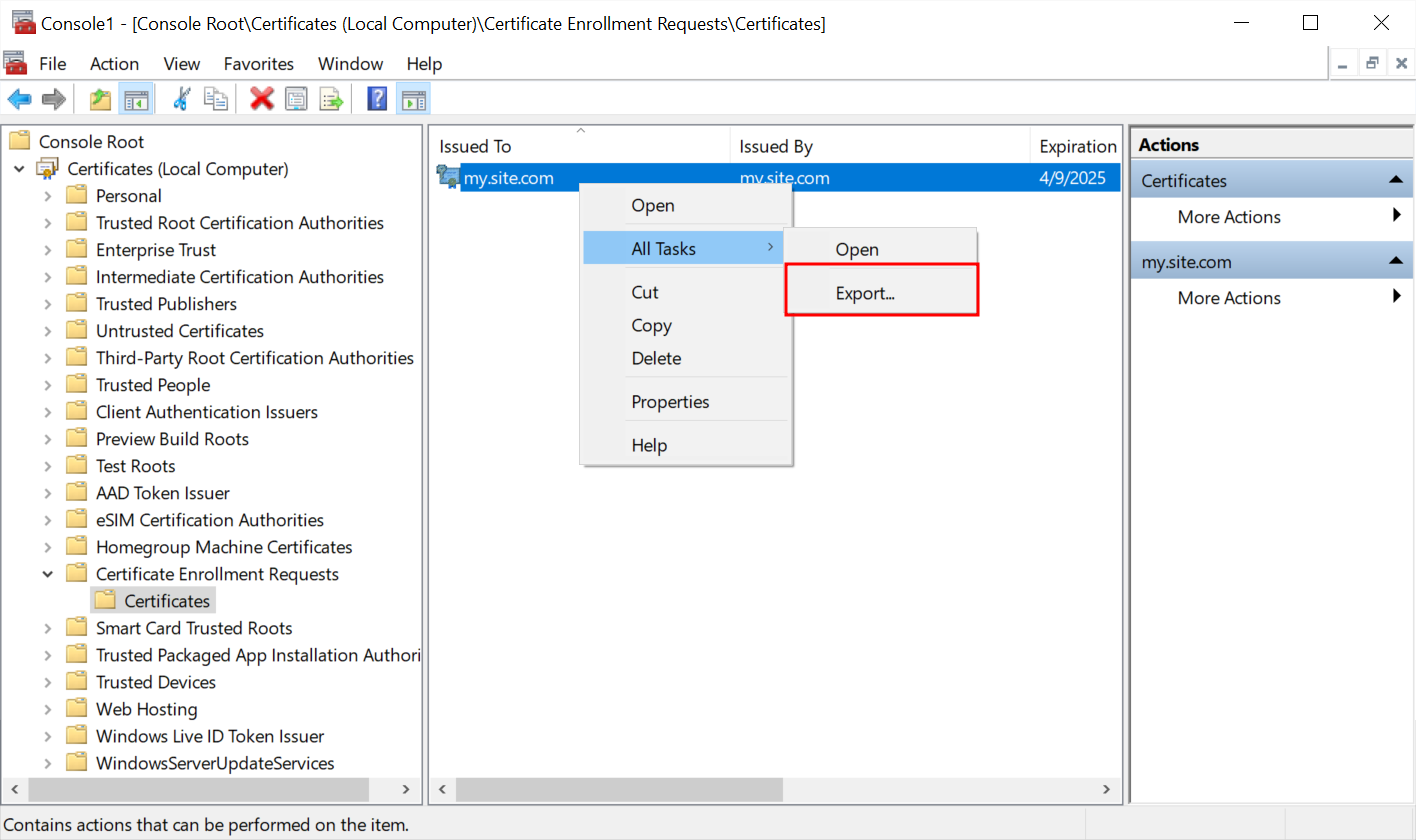
Task: Click the red X Delete icon
Action: point(262,99)
